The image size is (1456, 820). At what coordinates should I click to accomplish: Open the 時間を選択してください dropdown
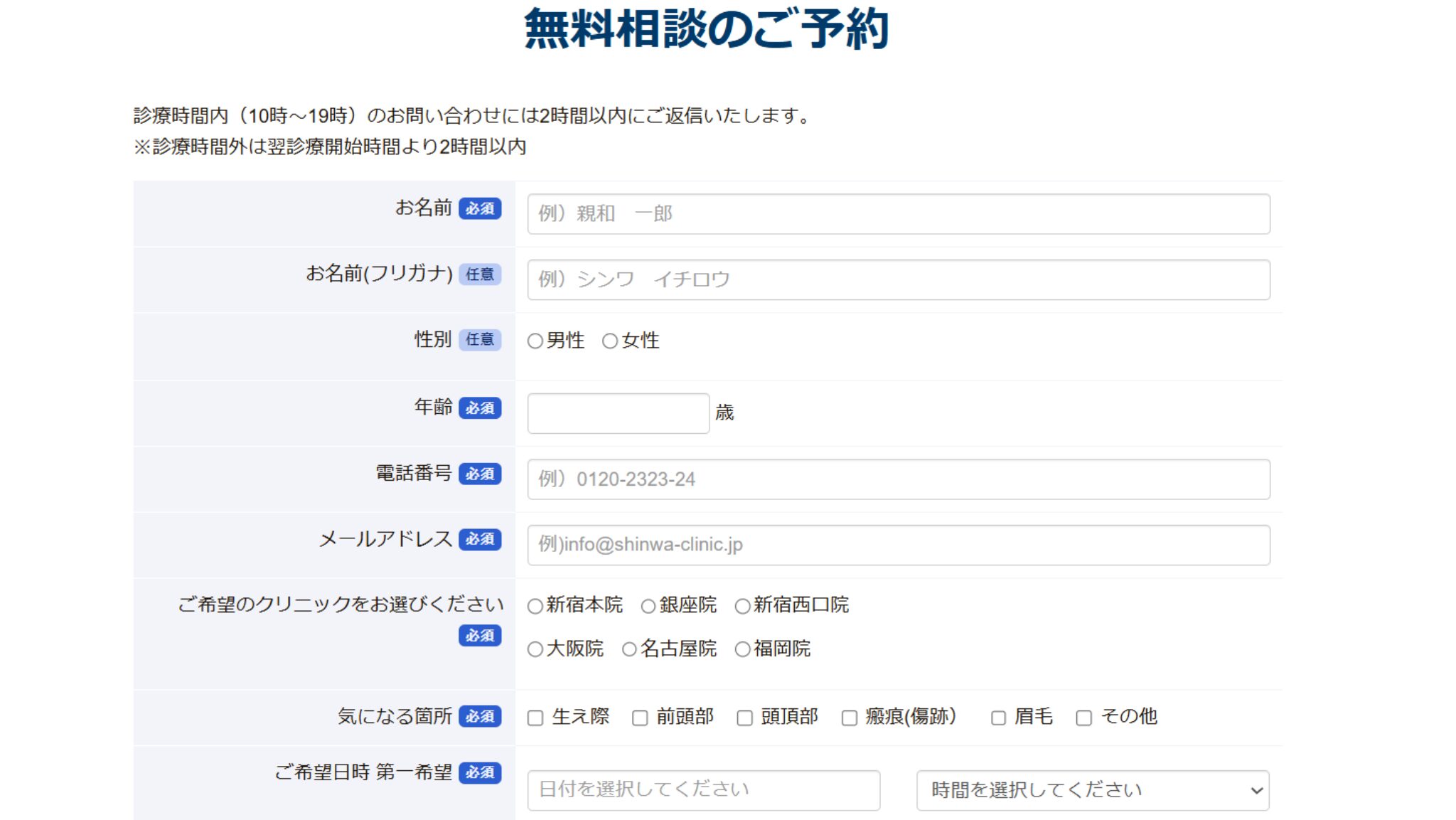coord(1092,790)
